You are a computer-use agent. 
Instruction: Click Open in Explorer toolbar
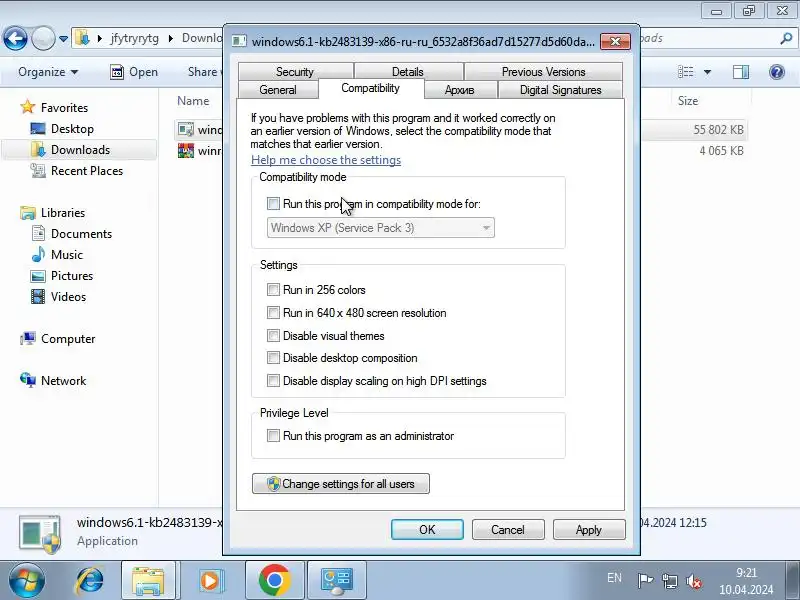coord(134,72)
